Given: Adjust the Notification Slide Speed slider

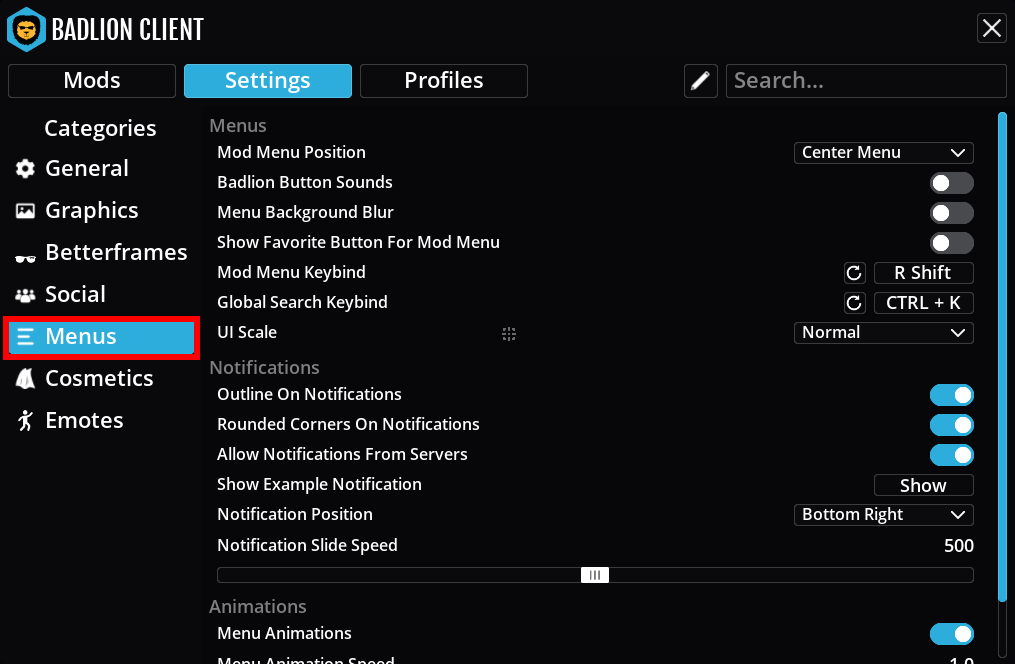Looking at the screenshot, I should (594, 574).
